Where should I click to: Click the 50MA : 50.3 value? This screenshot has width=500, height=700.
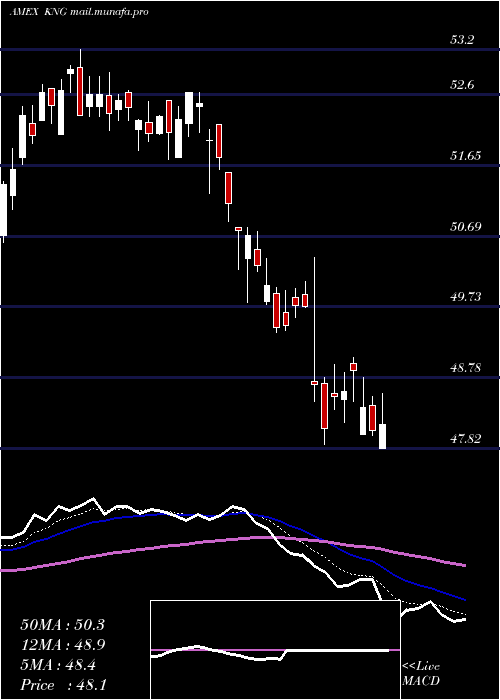point(62,625)
